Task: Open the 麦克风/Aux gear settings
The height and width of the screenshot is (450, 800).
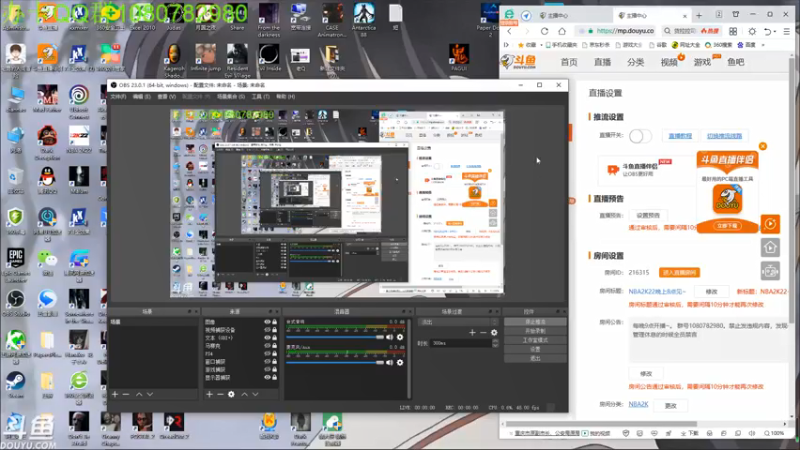Action: pyautogui.click(x=400, y=363)
